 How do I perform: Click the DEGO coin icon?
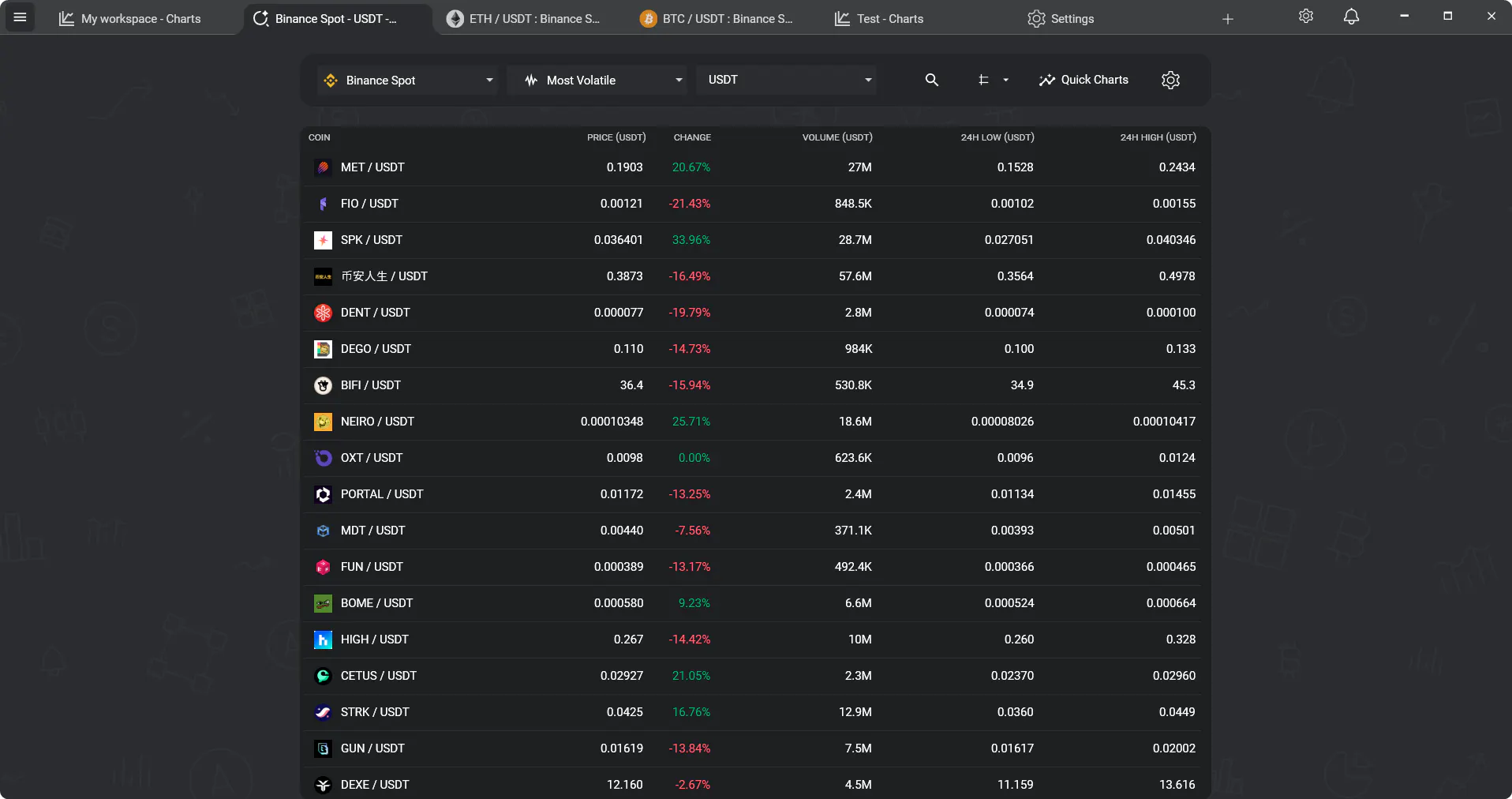[323, 349]
